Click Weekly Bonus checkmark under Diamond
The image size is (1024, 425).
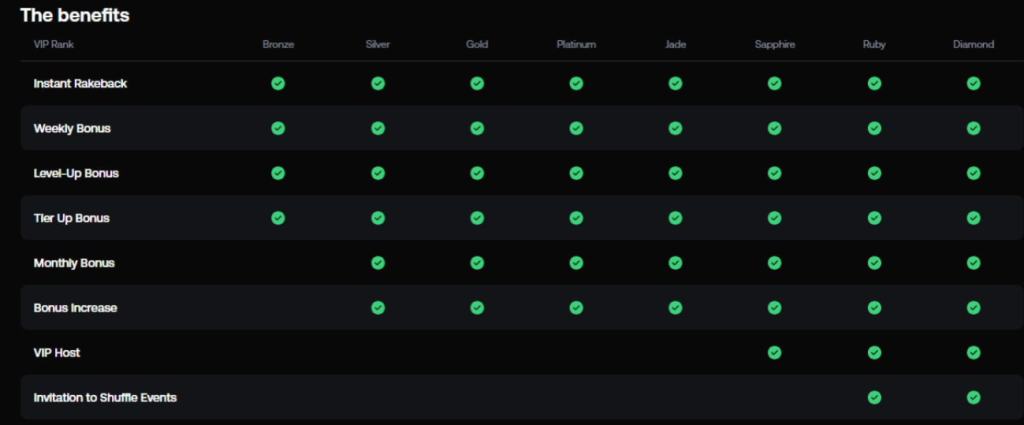[x=973, y=128]
